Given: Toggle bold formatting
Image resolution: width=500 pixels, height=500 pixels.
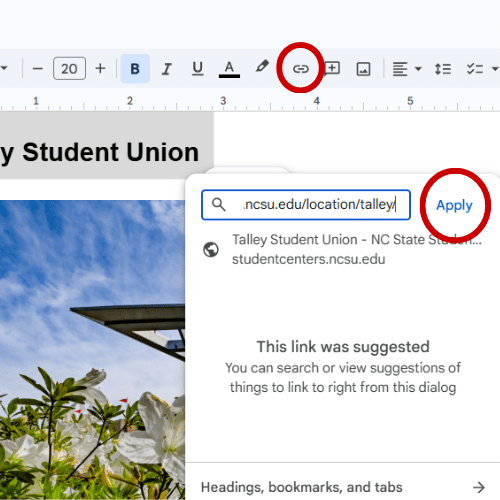Looking at the screenshot, I should point(135,69).
